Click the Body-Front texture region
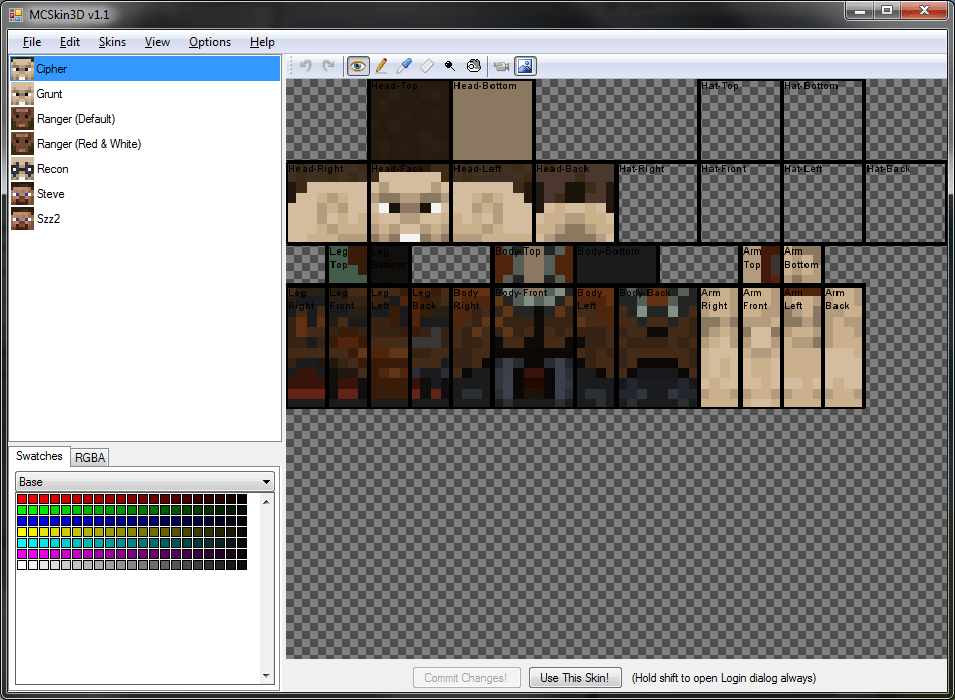955x700 pixels. pyautogui.click(x=534, y=347)
